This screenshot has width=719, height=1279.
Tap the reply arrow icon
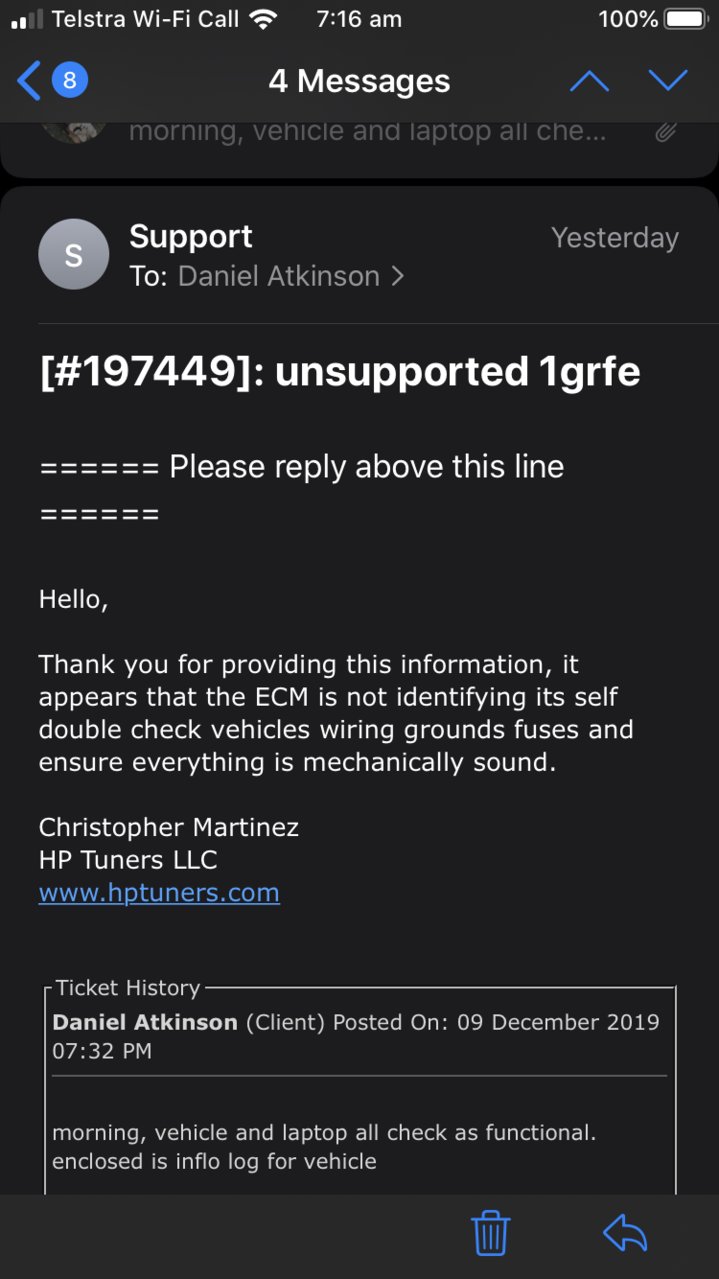point(626,1234)
